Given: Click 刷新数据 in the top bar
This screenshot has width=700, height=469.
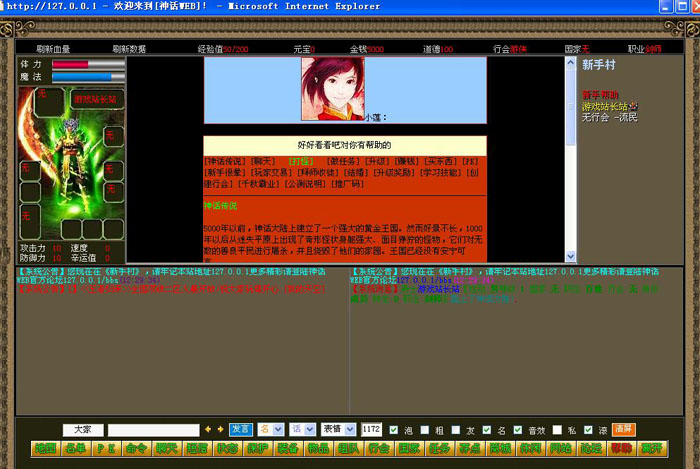Looking at the screenshot, I should pos(129,48).
